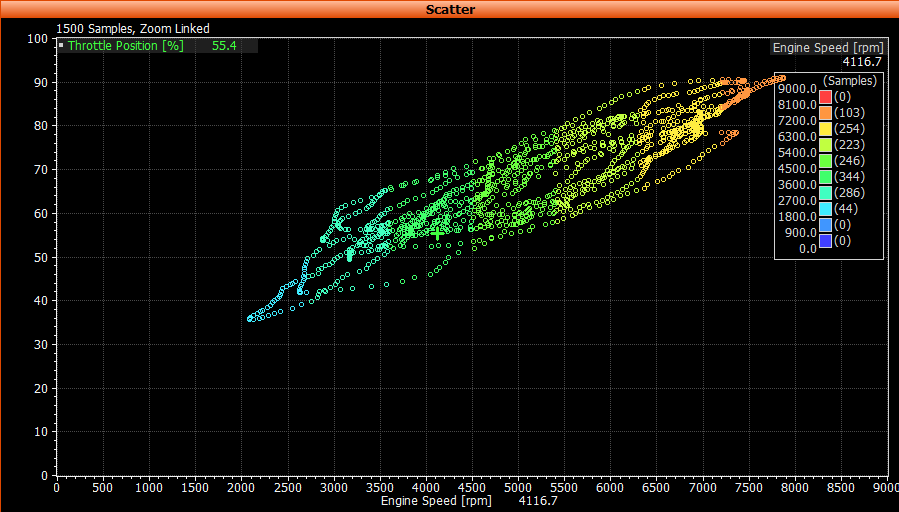Click the yellow 6300-7200 rpm legend swatch

826,129
